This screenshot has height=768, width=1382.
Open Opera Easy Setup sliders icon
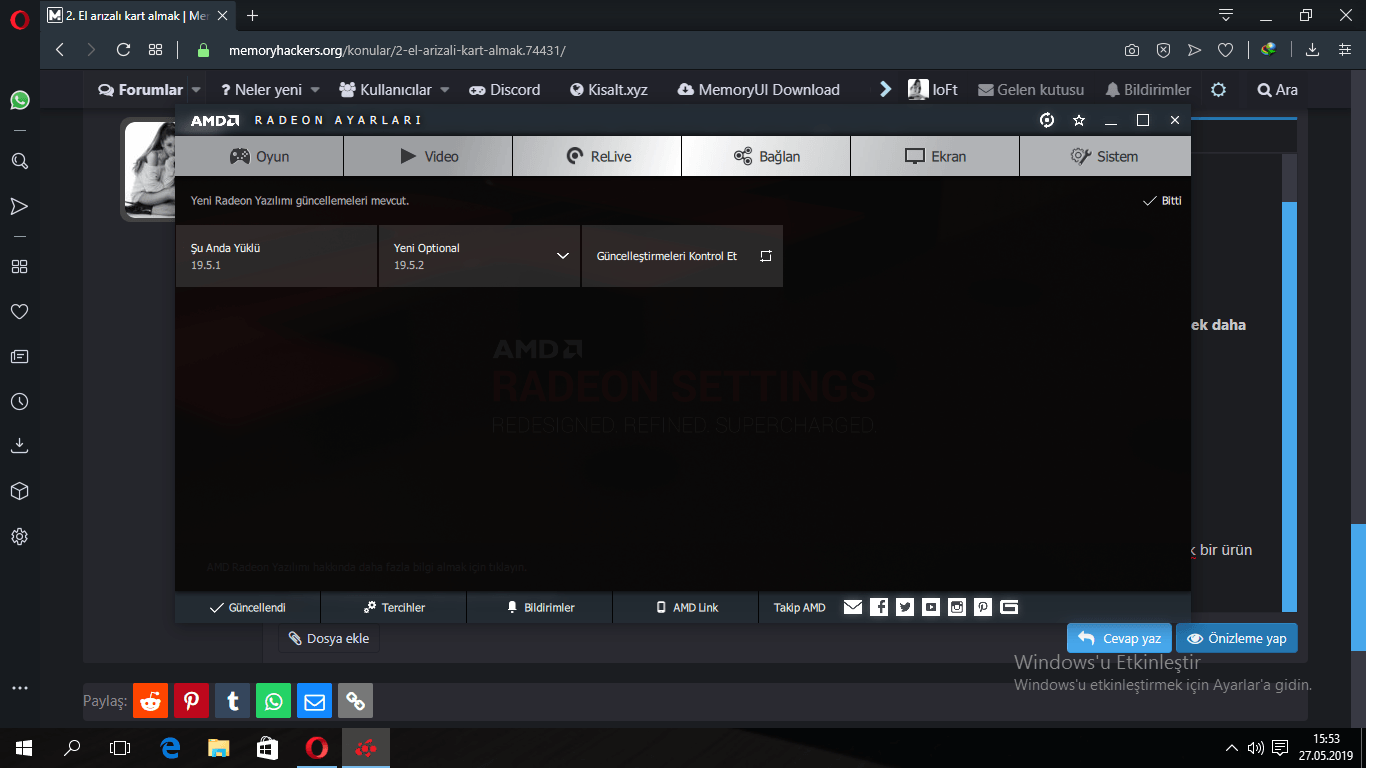pyautogui.click(x=1345, y=50)
